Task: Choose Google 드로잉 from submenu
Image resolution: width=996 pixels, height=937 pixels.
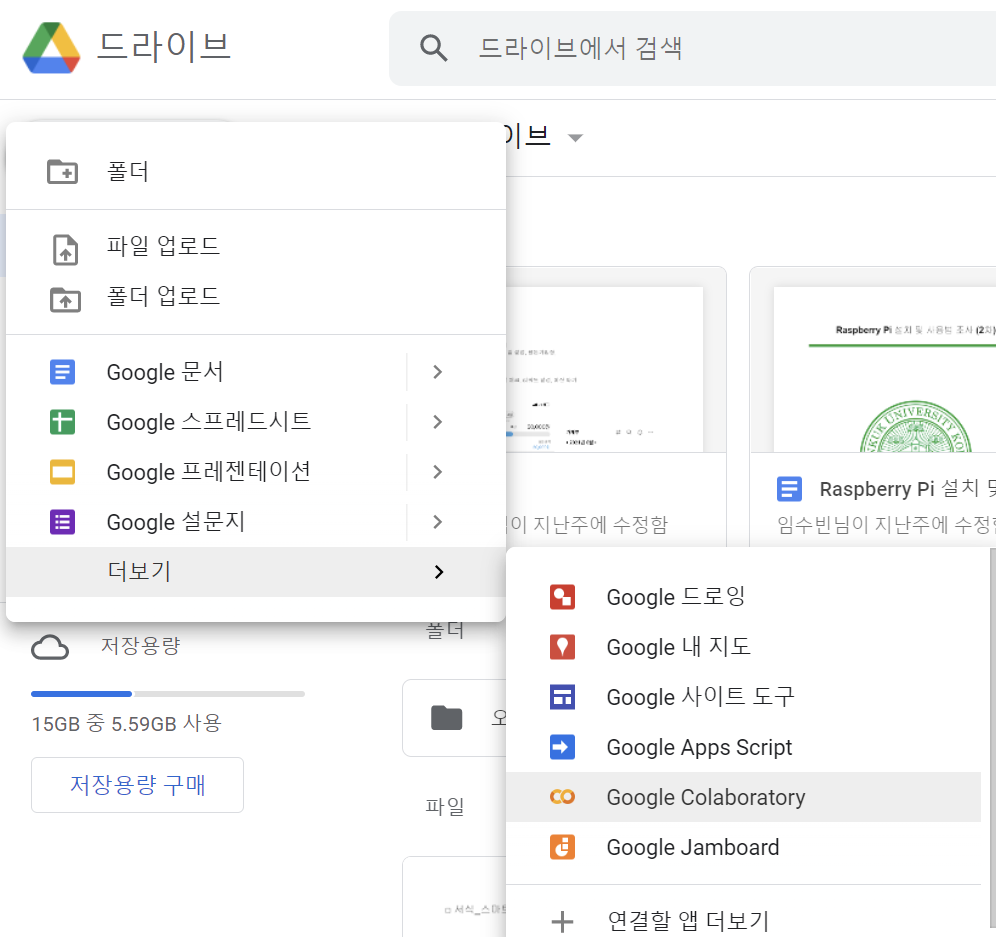Action: pyautogui.click(x=744, y=597)
